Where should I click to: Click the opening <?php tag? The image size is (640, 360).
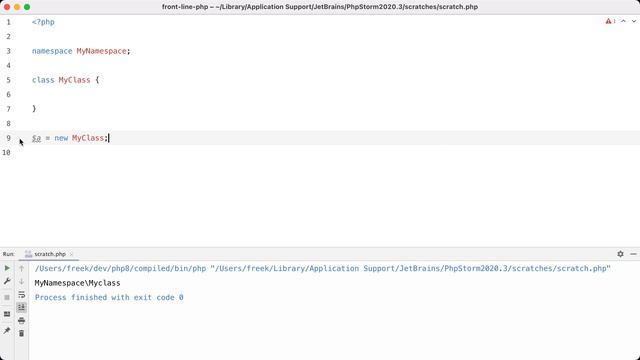click(x=43, y=22)
